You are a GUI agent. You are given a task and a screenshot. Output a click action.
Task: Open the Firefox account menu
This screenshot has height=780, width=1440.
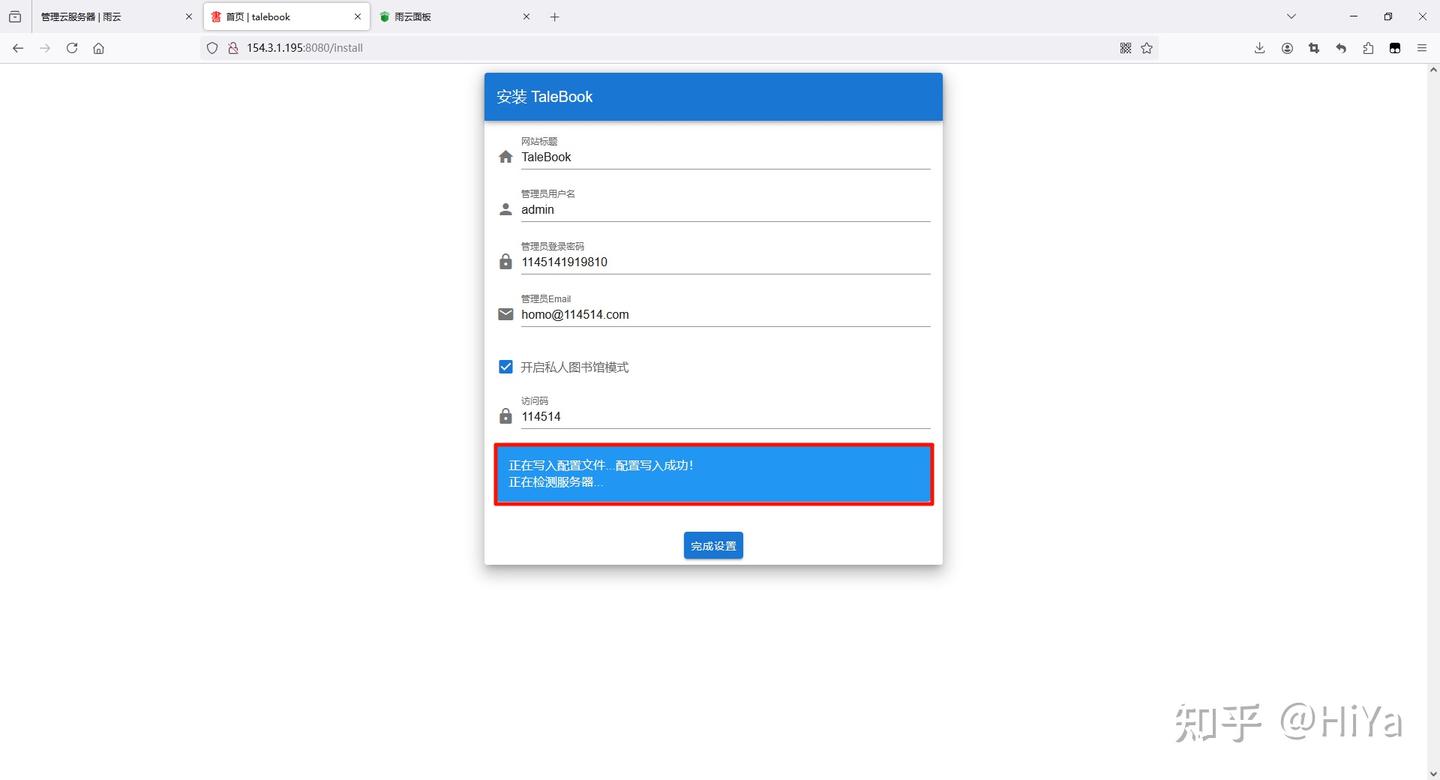1287,48
